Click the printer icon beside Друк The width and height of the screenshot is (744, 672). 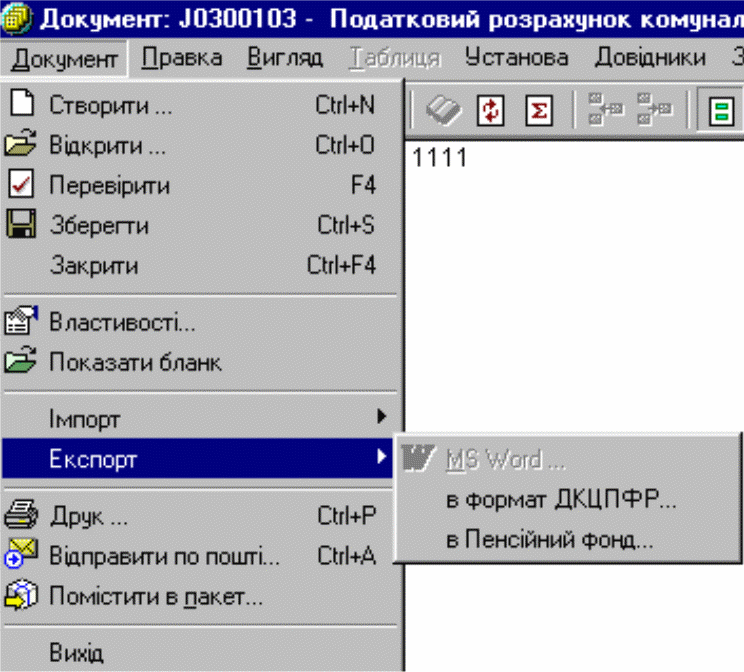coord(21,516)
